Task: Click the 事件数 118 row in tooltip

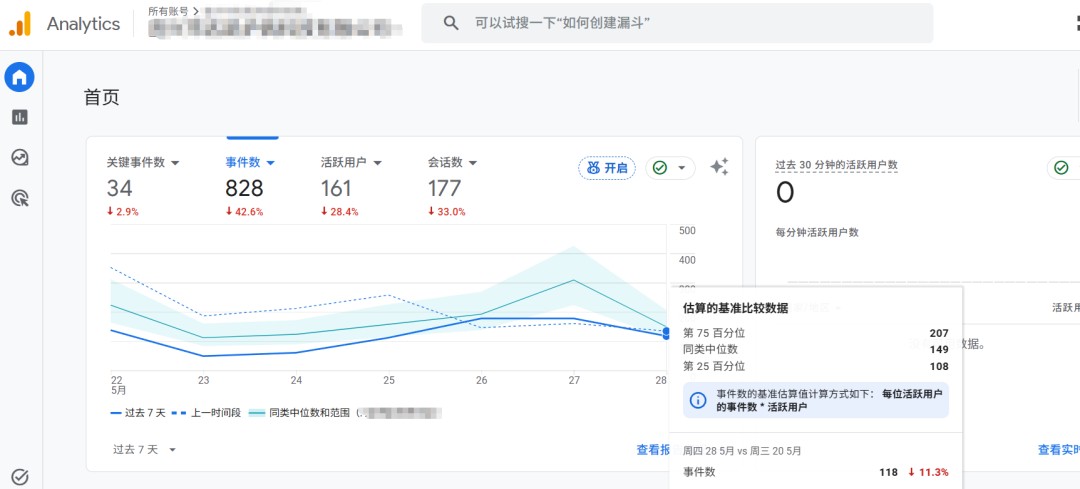Action: tap(816, 472)
